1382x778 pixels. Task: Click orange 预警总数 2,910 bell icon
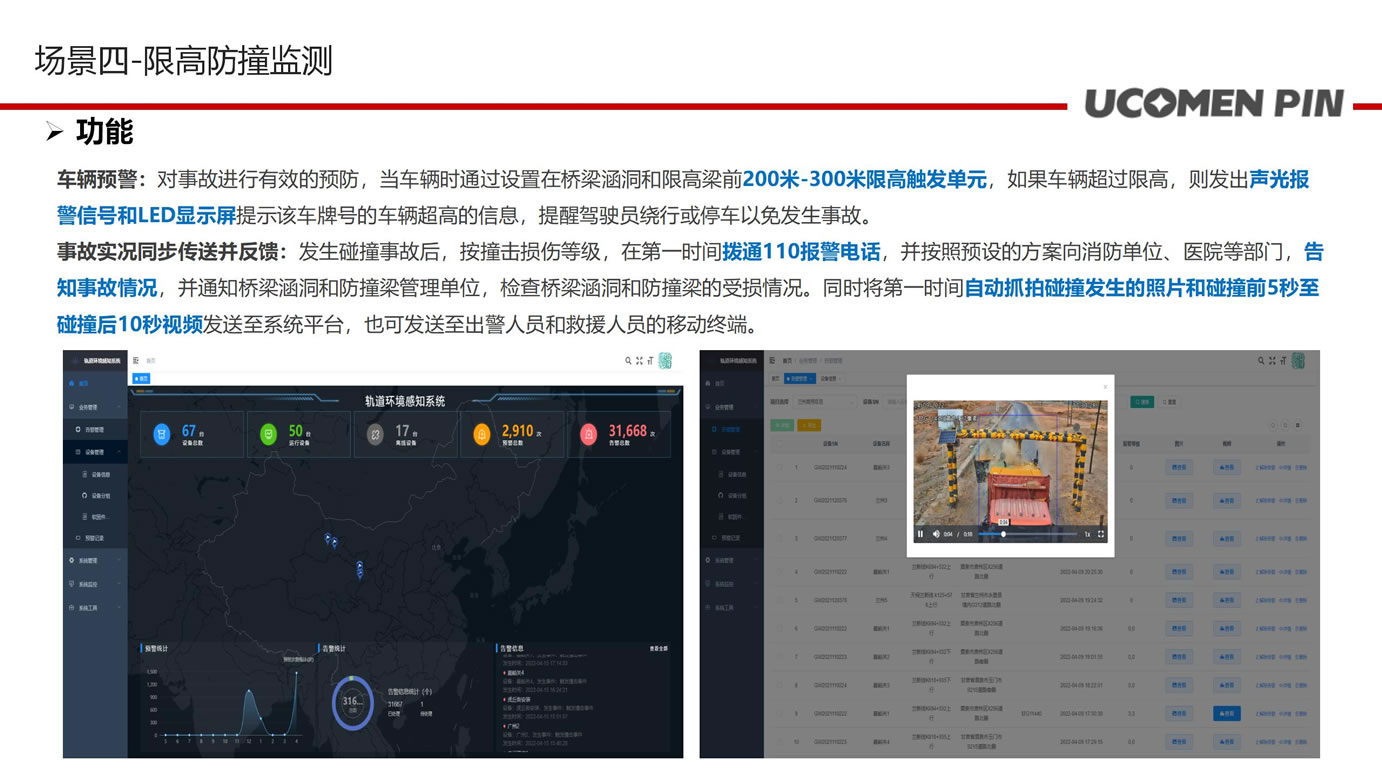482,434
